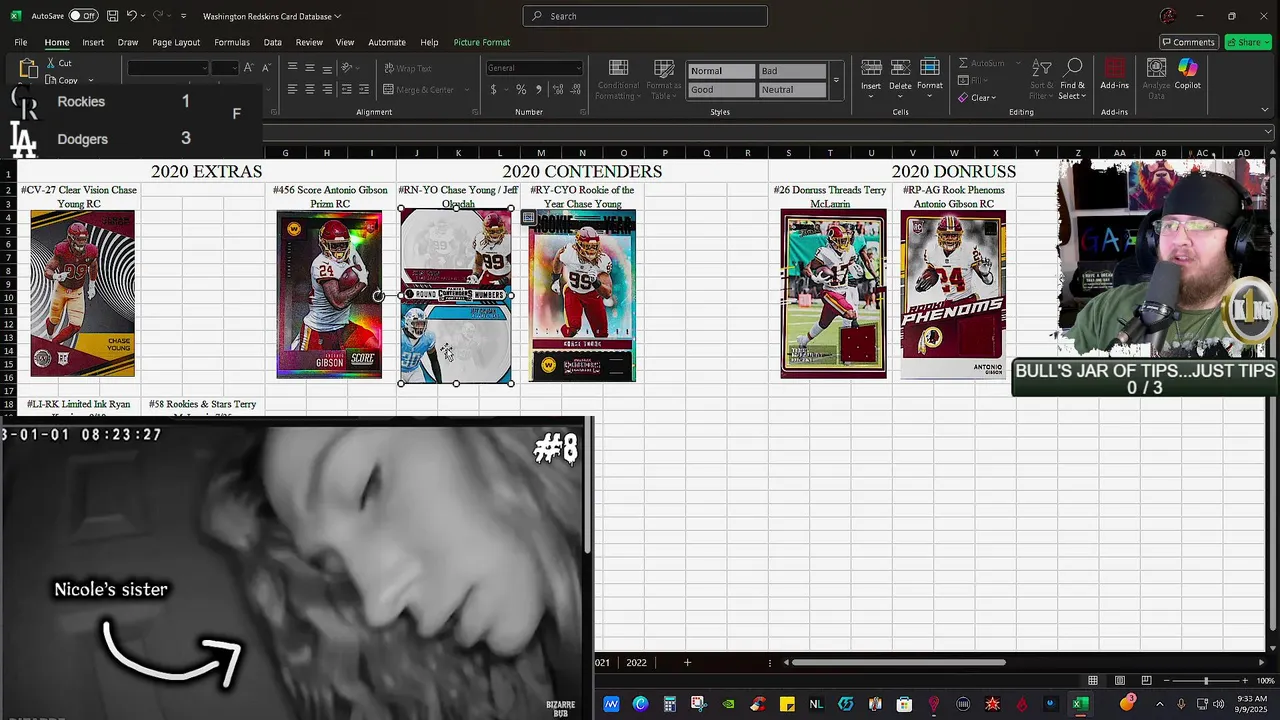Open Excel from the Windows taskbar

(1080, 704)
